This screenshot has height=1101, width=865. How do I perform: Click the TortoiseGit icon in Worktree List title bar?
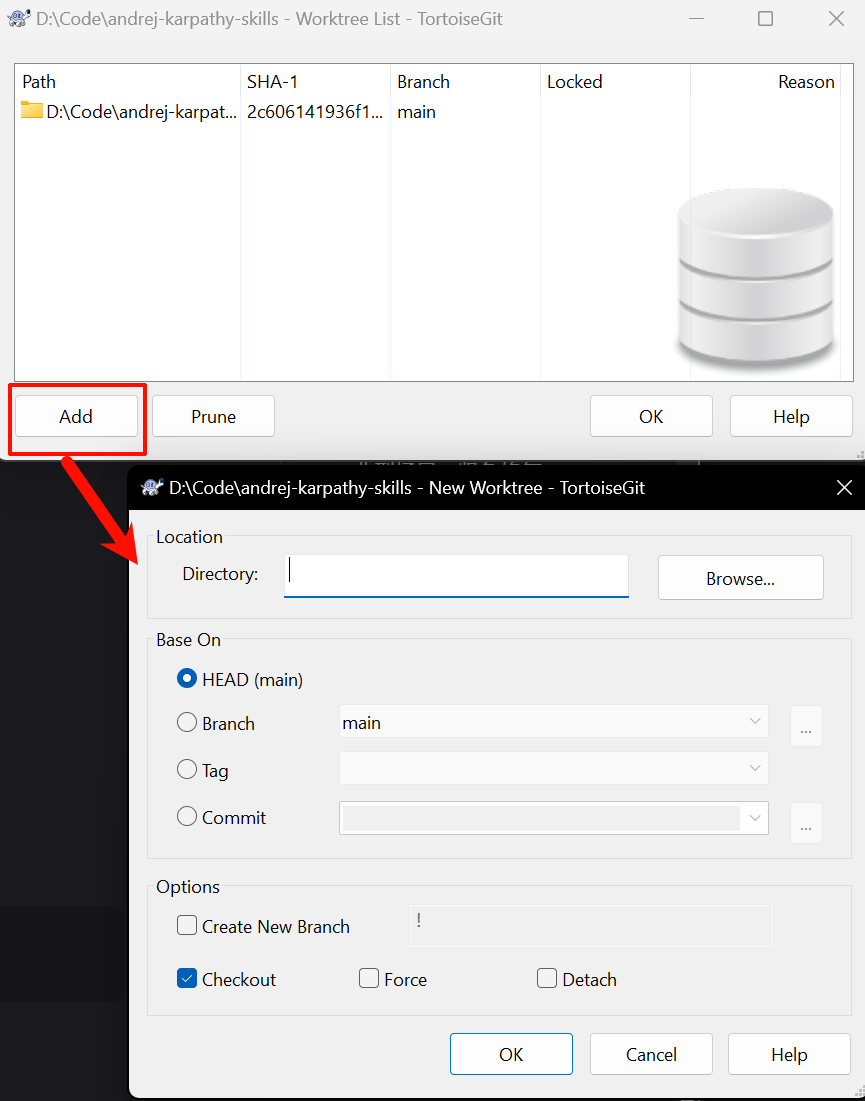18,18
